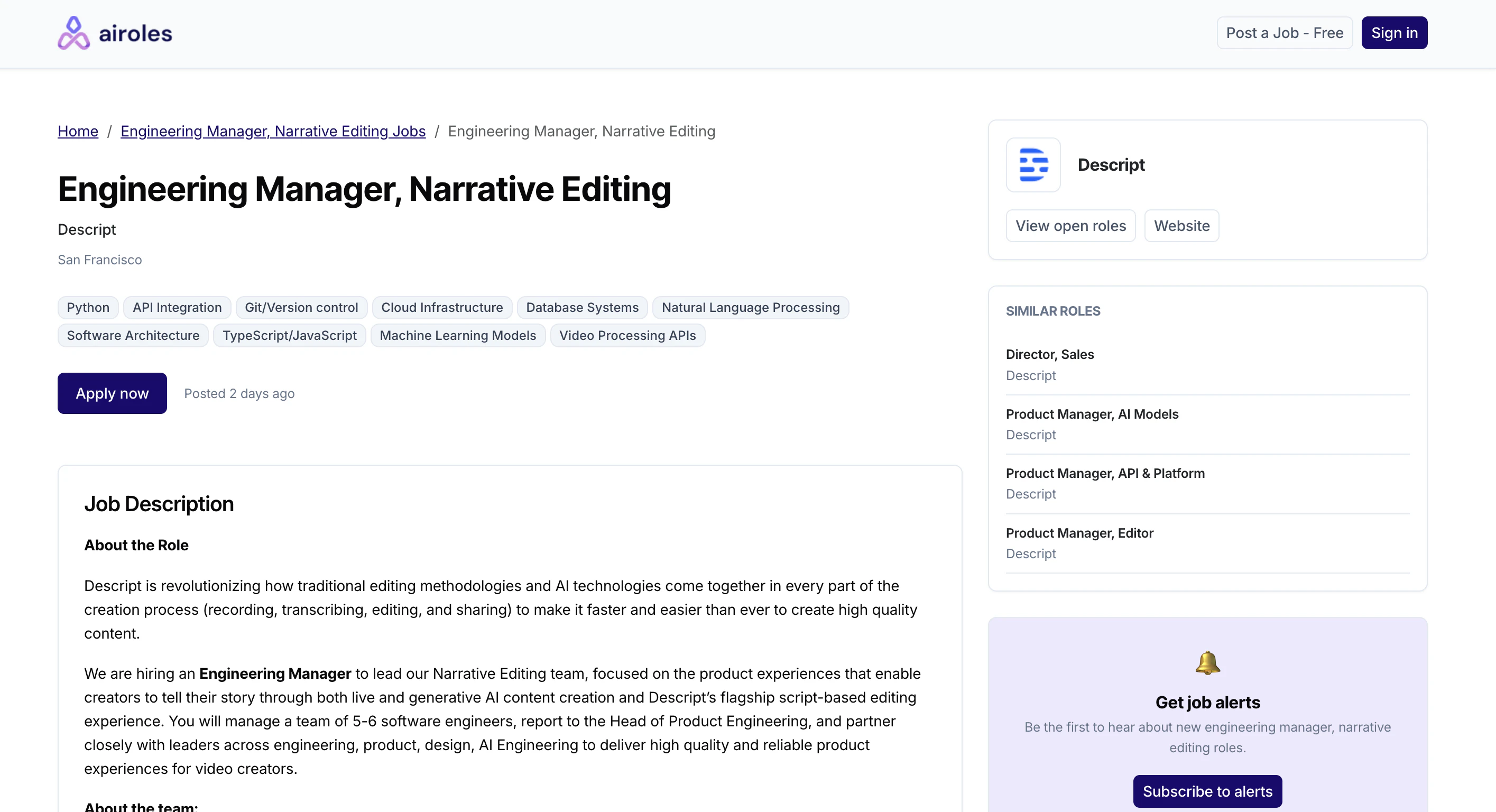The image size is (1496, 812).
Task: Visit the Descript Website button
Action: pos(1181,226)
